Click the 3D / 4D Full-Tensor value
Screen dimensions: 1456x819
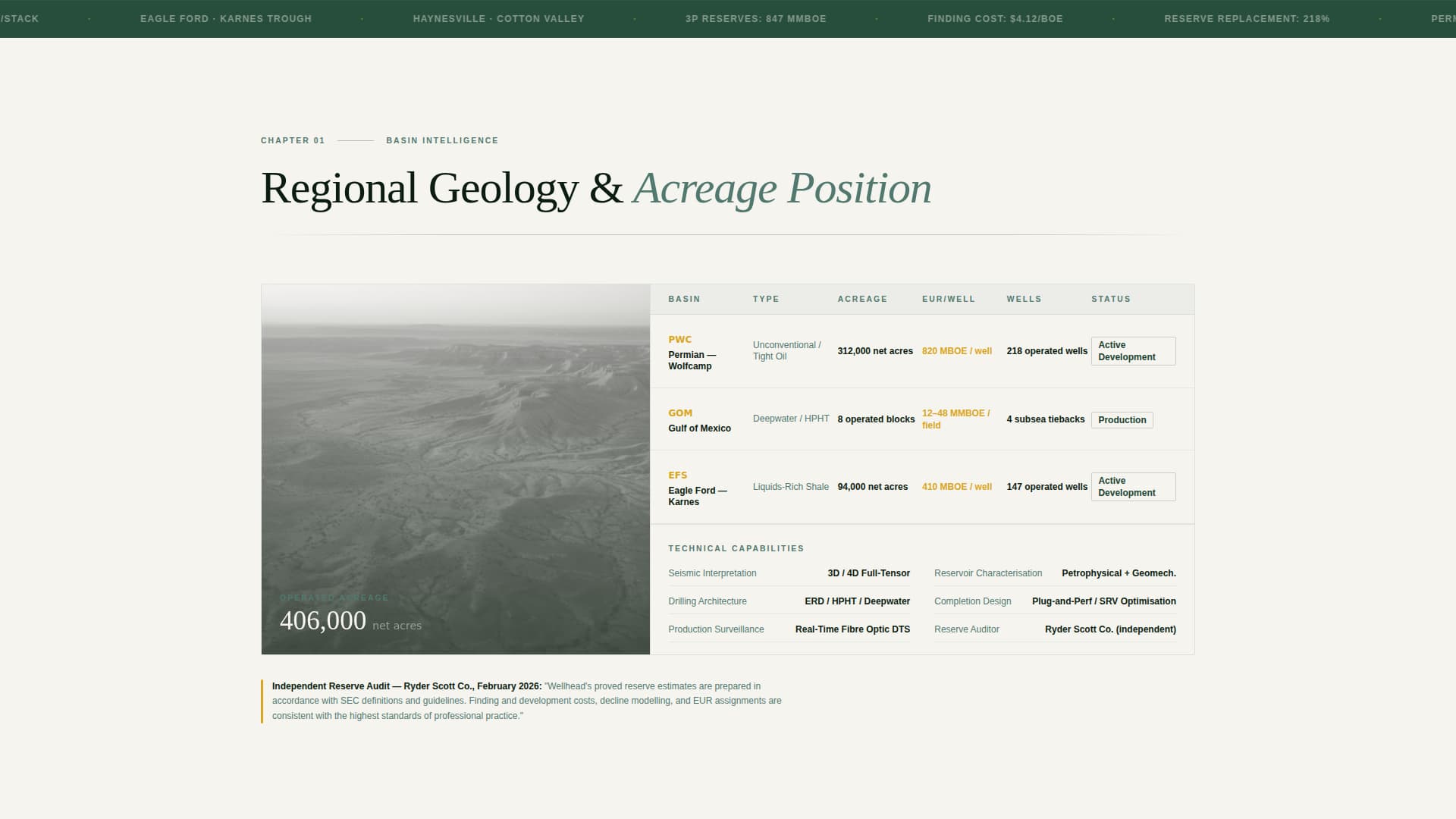point(869,573)
